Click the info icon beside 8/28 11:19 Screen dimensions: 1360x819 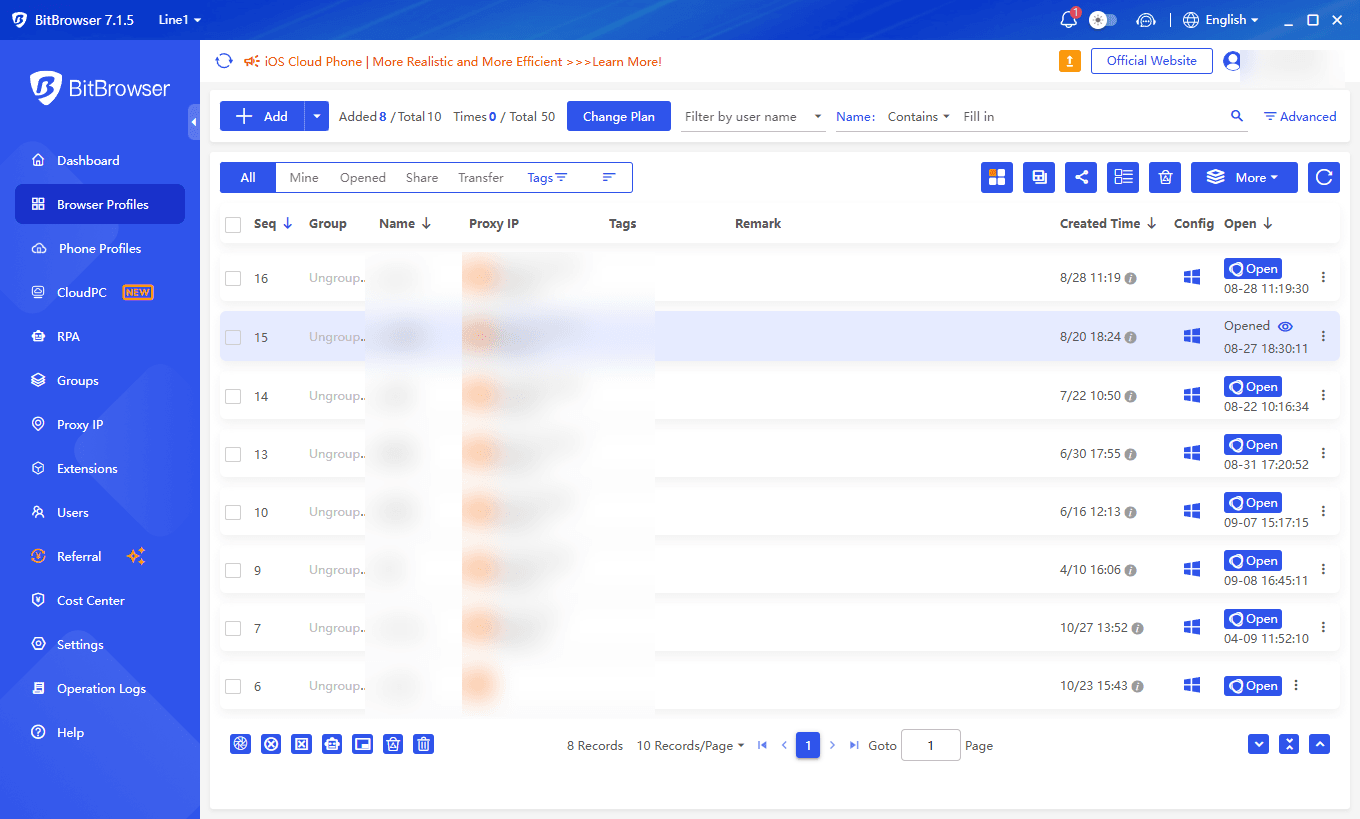[x=1131, y=279]
